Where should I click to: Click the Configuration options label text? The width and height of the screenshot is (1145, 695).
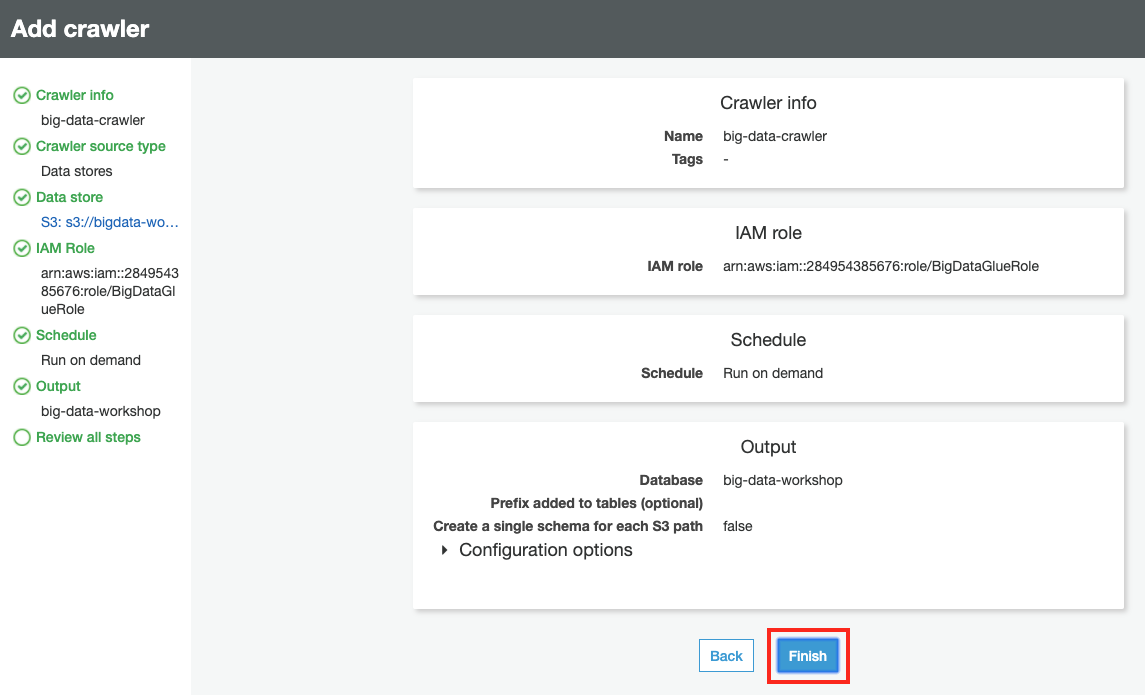pos(545,550)
